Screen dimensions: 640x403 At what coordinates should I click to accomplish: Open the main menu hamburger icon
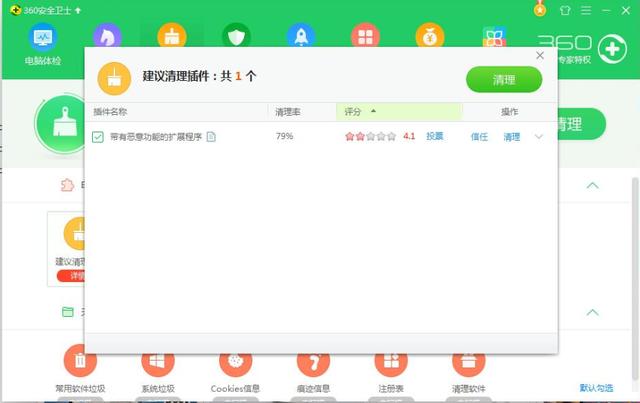(x=586, y=10)
